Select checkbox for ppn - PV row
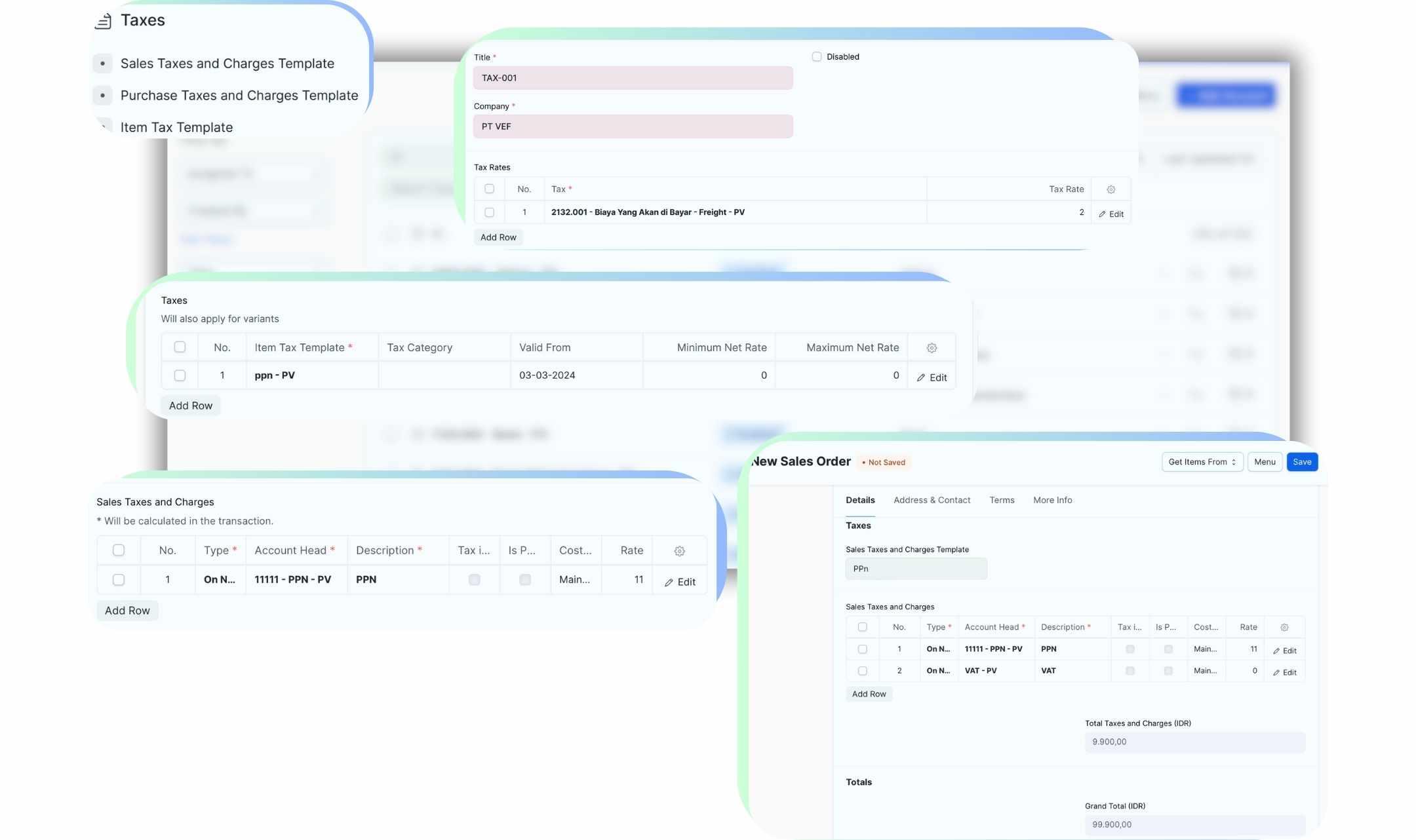This screenshot has height=840, width=1416. click(180, 375)
